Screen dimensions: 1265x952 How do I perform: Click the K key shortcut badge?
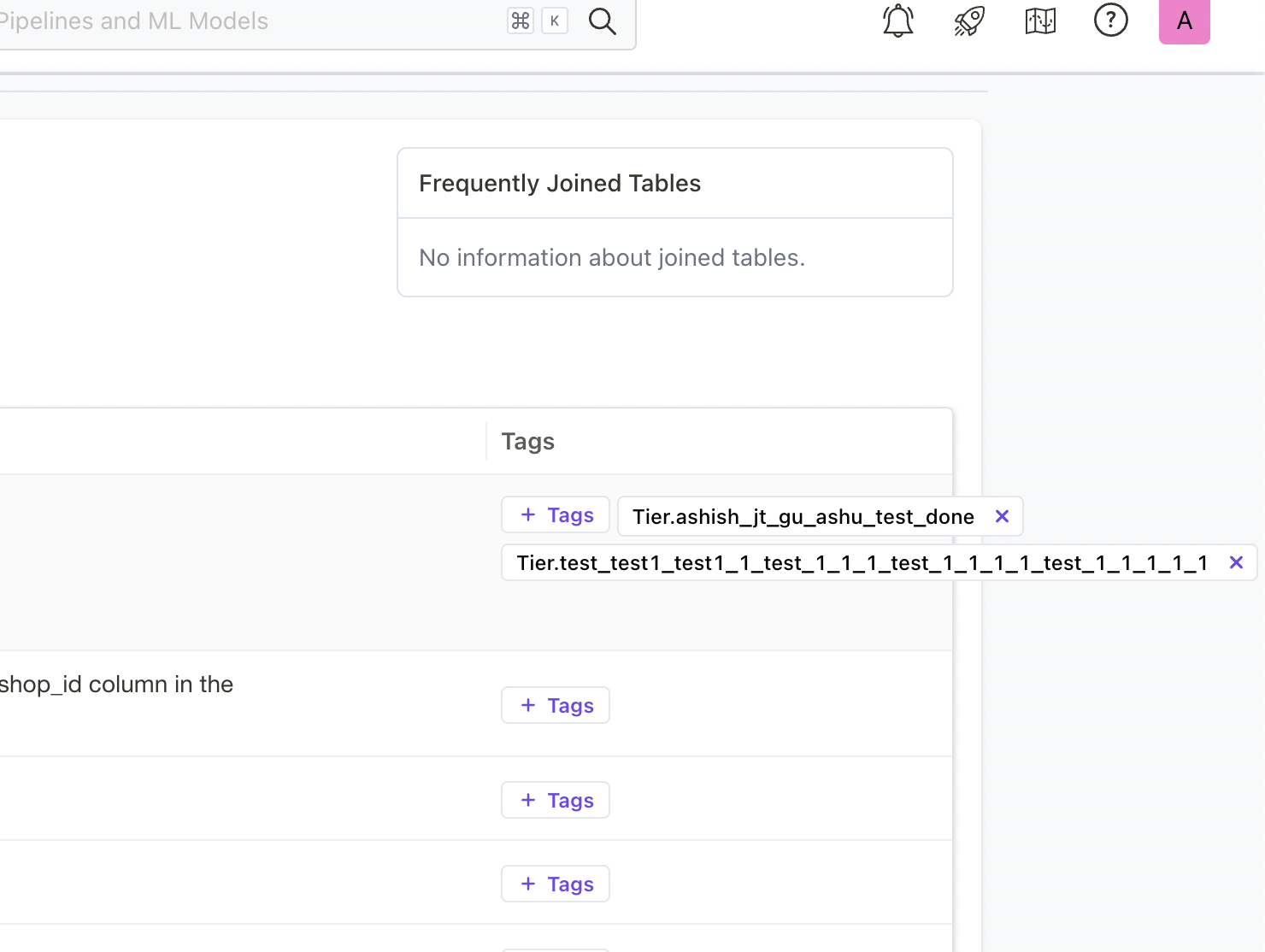[x=555, y=21]
